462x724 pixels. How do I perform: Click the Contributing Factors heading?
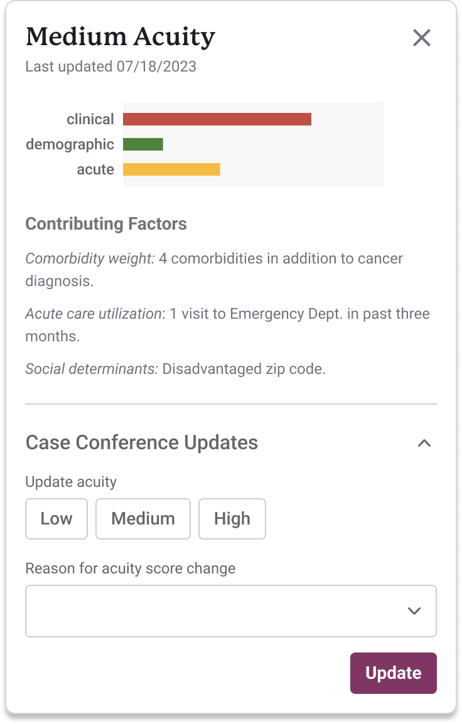click(x=106, y=224)
